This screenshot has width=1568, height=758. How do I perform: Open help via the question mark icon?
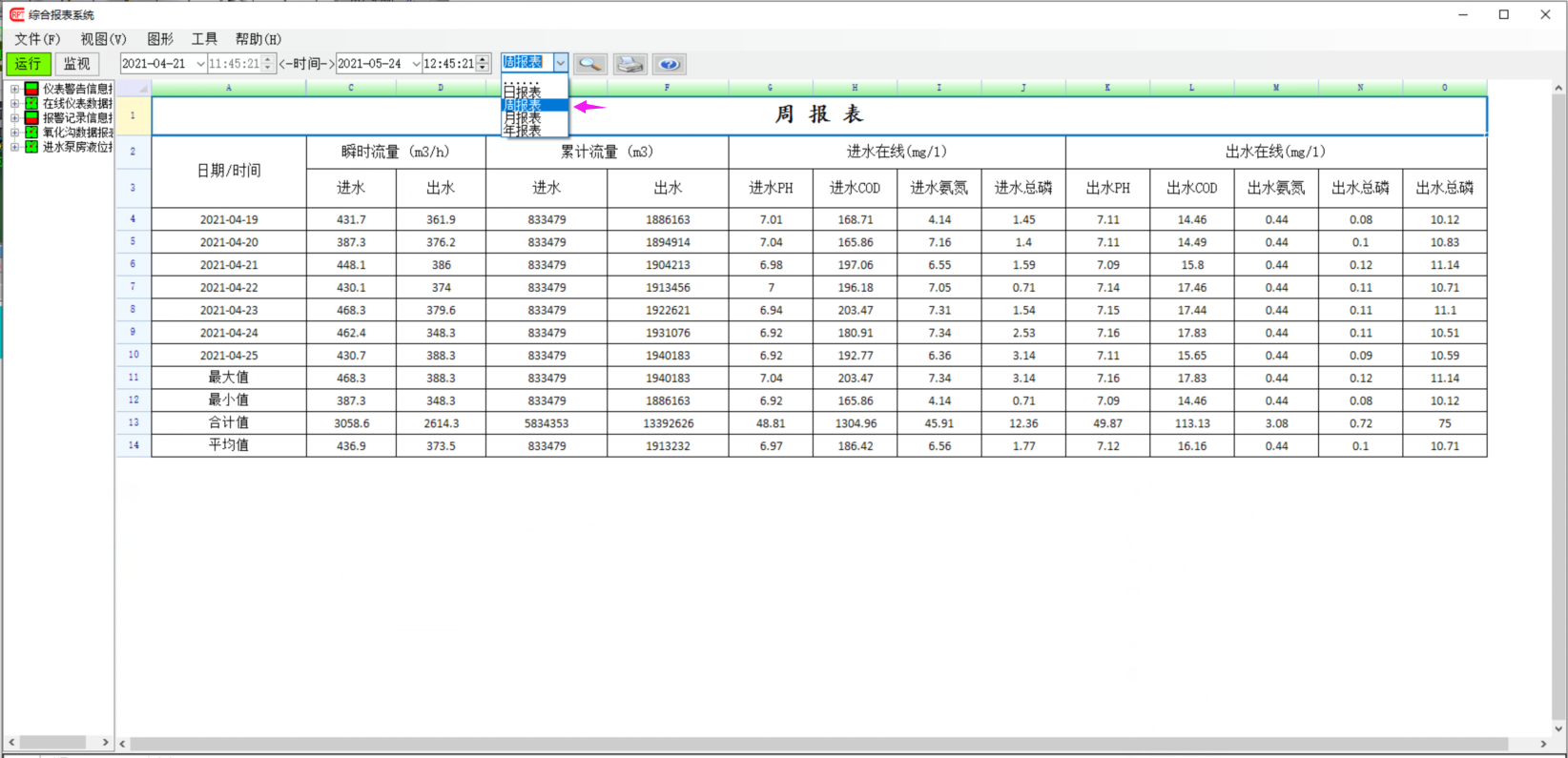670,64
